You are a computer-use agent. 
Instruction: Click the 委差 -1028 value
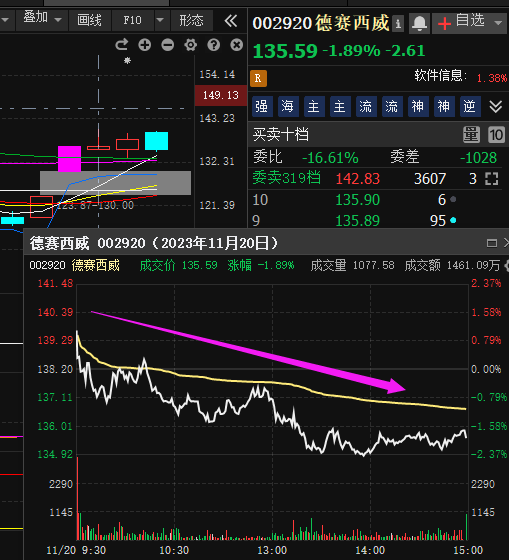coord(479,158)
